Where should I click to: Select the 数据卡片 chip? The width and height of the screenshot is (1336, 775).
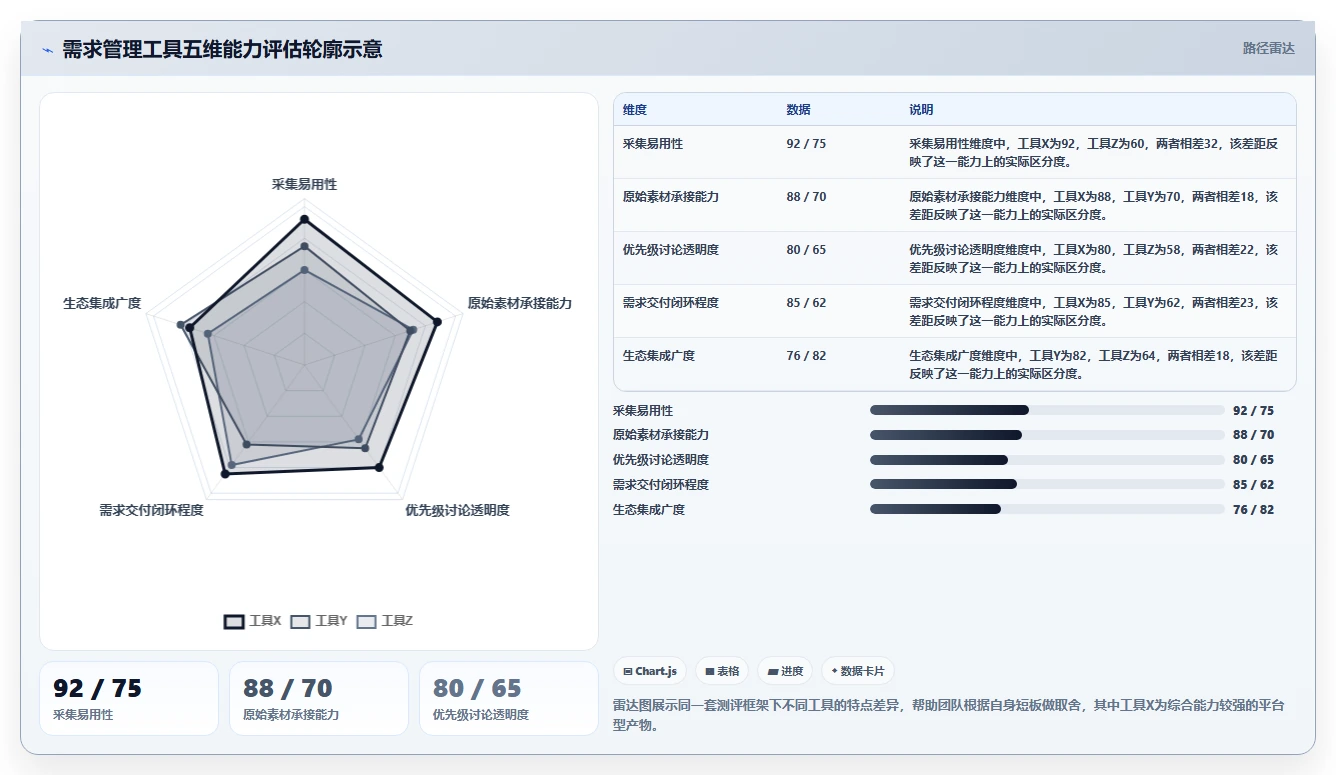point(857,671)
